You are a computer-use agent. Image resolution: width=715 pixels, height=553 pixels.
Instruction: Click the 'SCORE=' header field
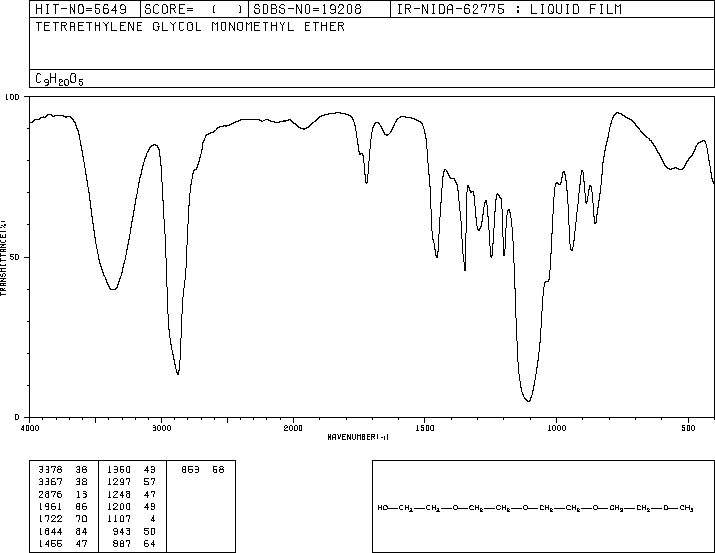point(194,10)
